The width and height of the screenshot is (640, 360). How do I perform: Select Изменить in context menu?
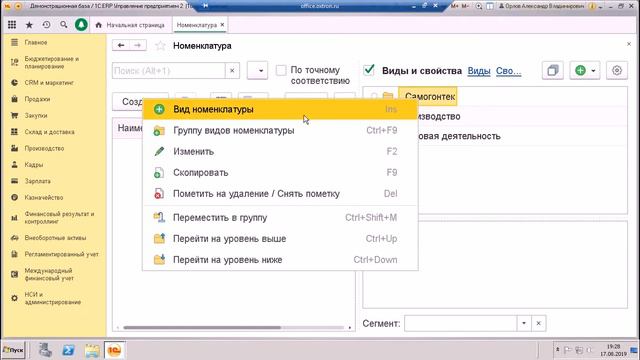click(x=280, y=151)
